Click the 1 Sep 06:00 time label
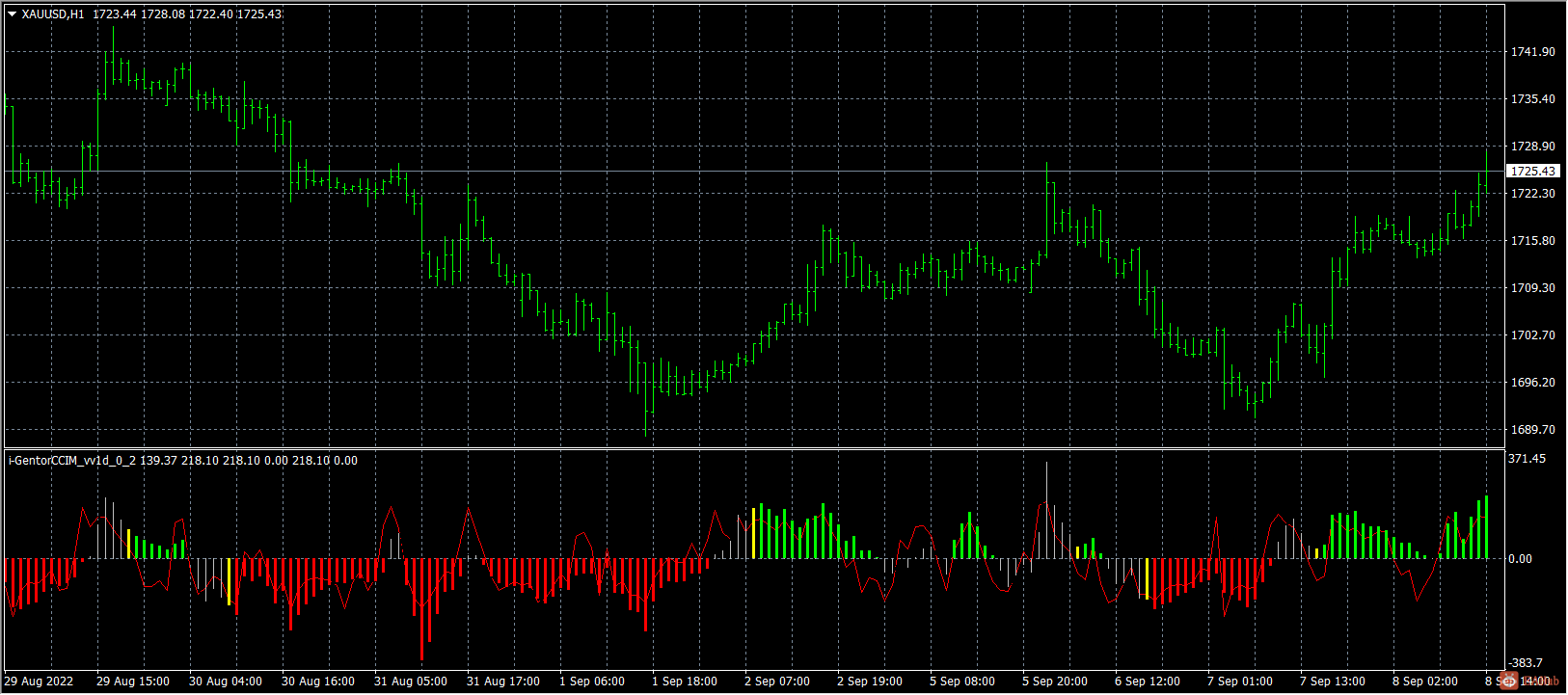Viewport: 1568px width, 695px height. coord(592,682)
